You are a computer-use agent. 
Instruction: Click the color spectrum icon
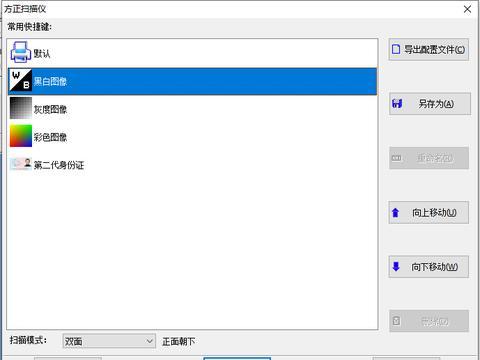pyautogui.click(x=21, y=136)
